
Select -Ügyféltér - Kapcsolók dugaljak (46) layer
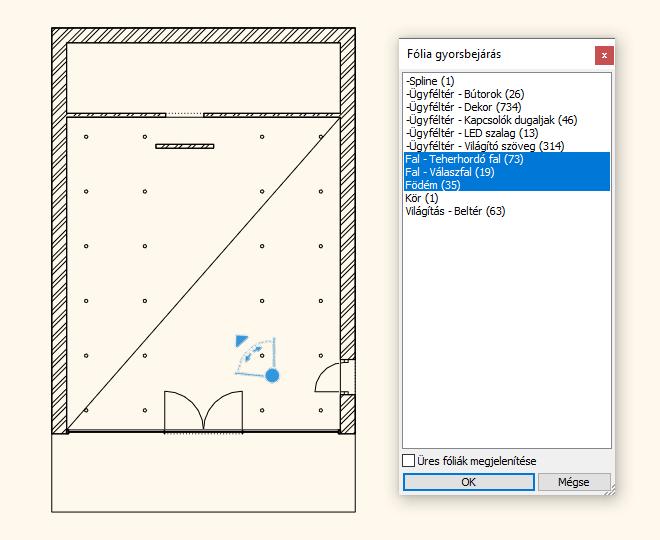507,120
